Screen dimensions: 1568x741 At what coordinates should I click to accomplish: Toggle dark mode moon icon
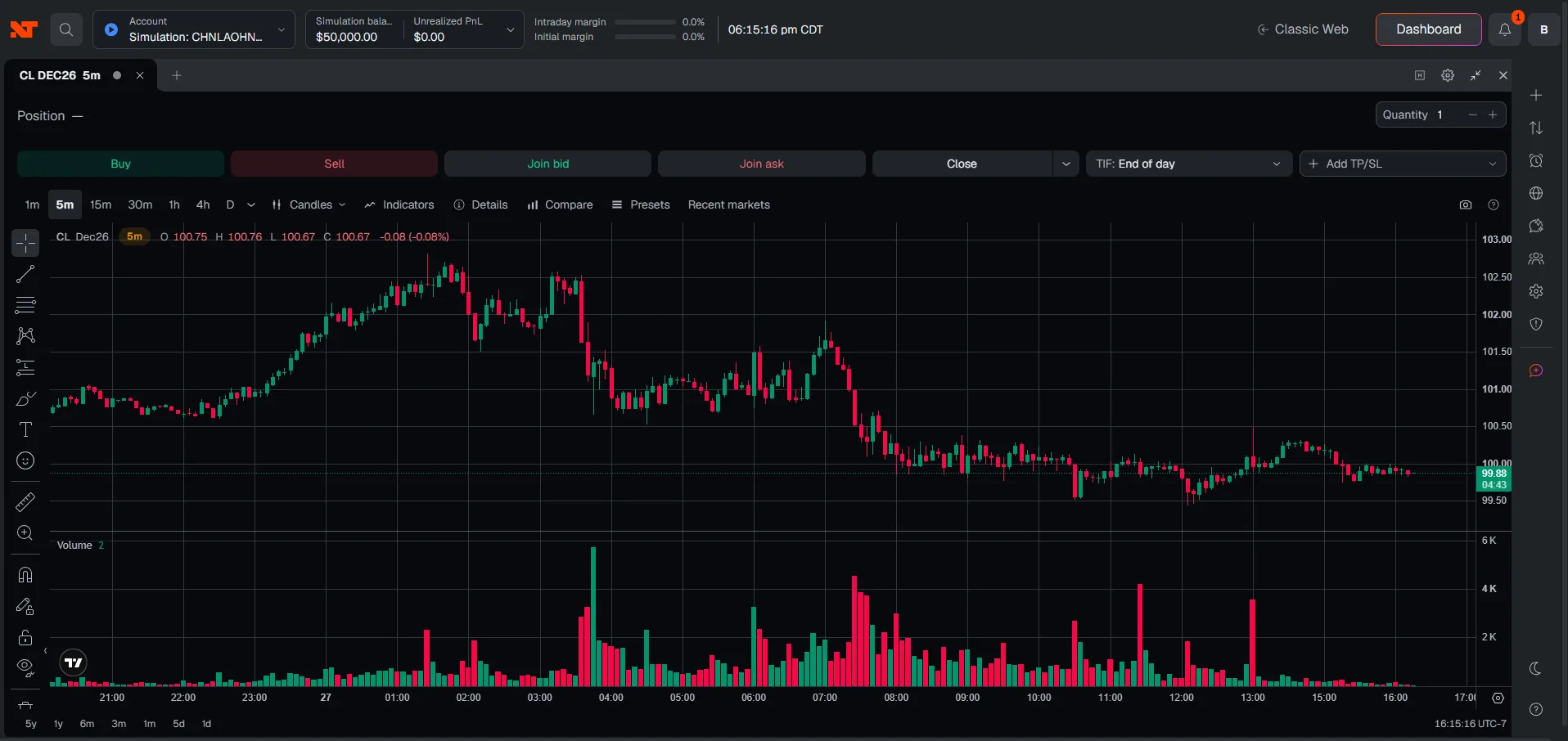[1536, 668]
